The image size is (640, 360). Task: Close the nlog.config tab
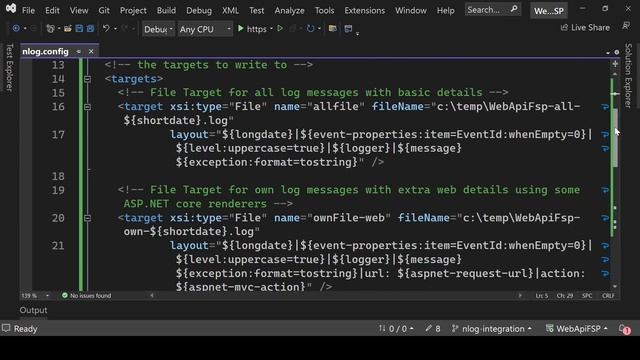tap(91, 51)
